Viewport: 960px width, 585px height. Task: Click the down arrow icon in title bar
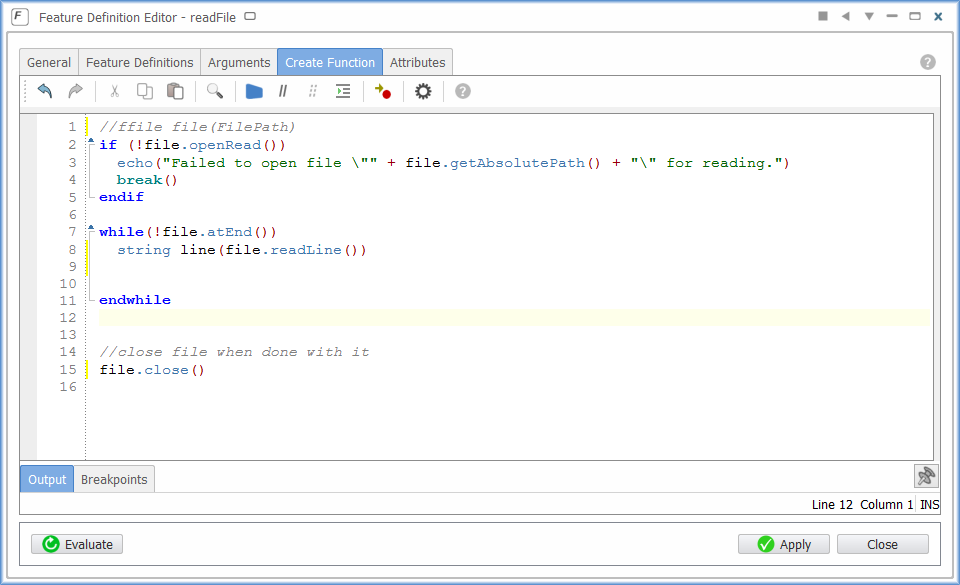coord(869,16)
